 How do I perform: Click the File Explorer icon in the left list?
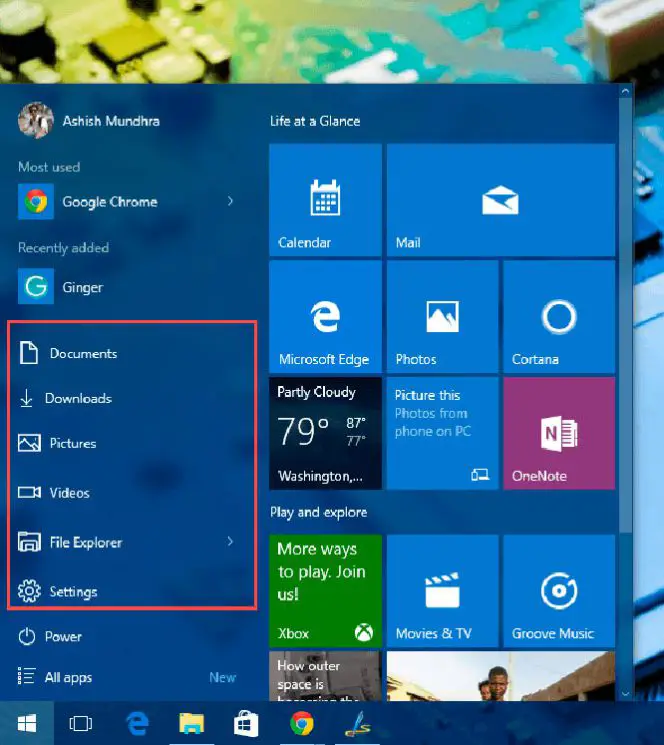(29, 542)
